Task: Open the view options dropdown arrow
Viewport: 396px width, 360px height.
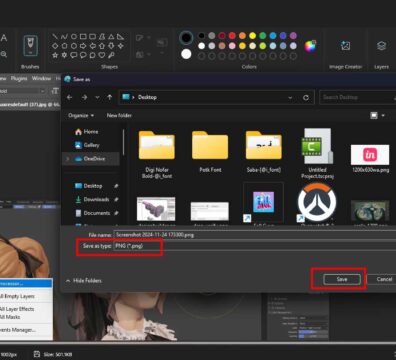Action: pyautogui.click(x=383, y=115)
